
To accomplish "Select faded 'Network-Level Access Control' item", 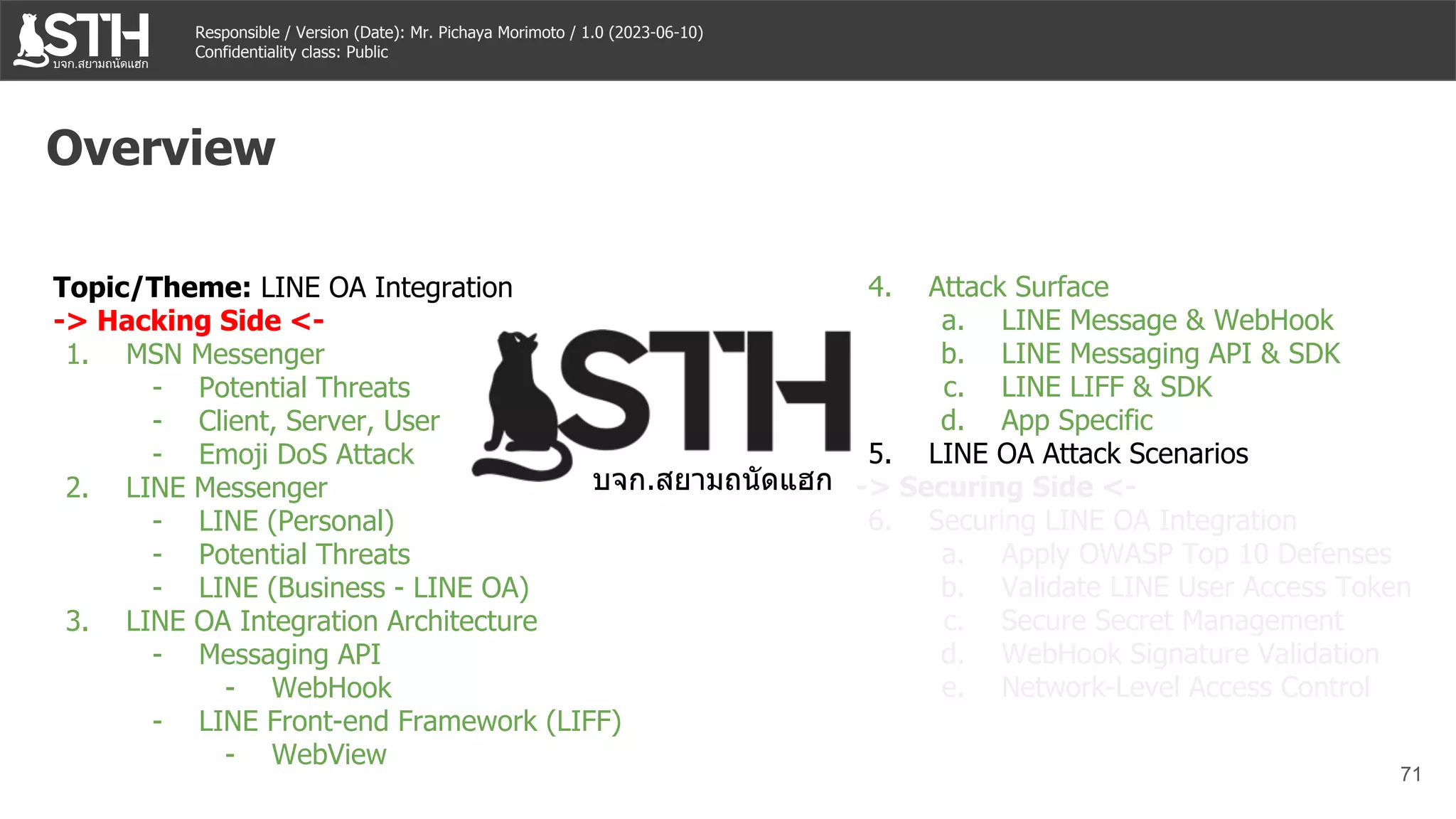I will (1185, 687).
